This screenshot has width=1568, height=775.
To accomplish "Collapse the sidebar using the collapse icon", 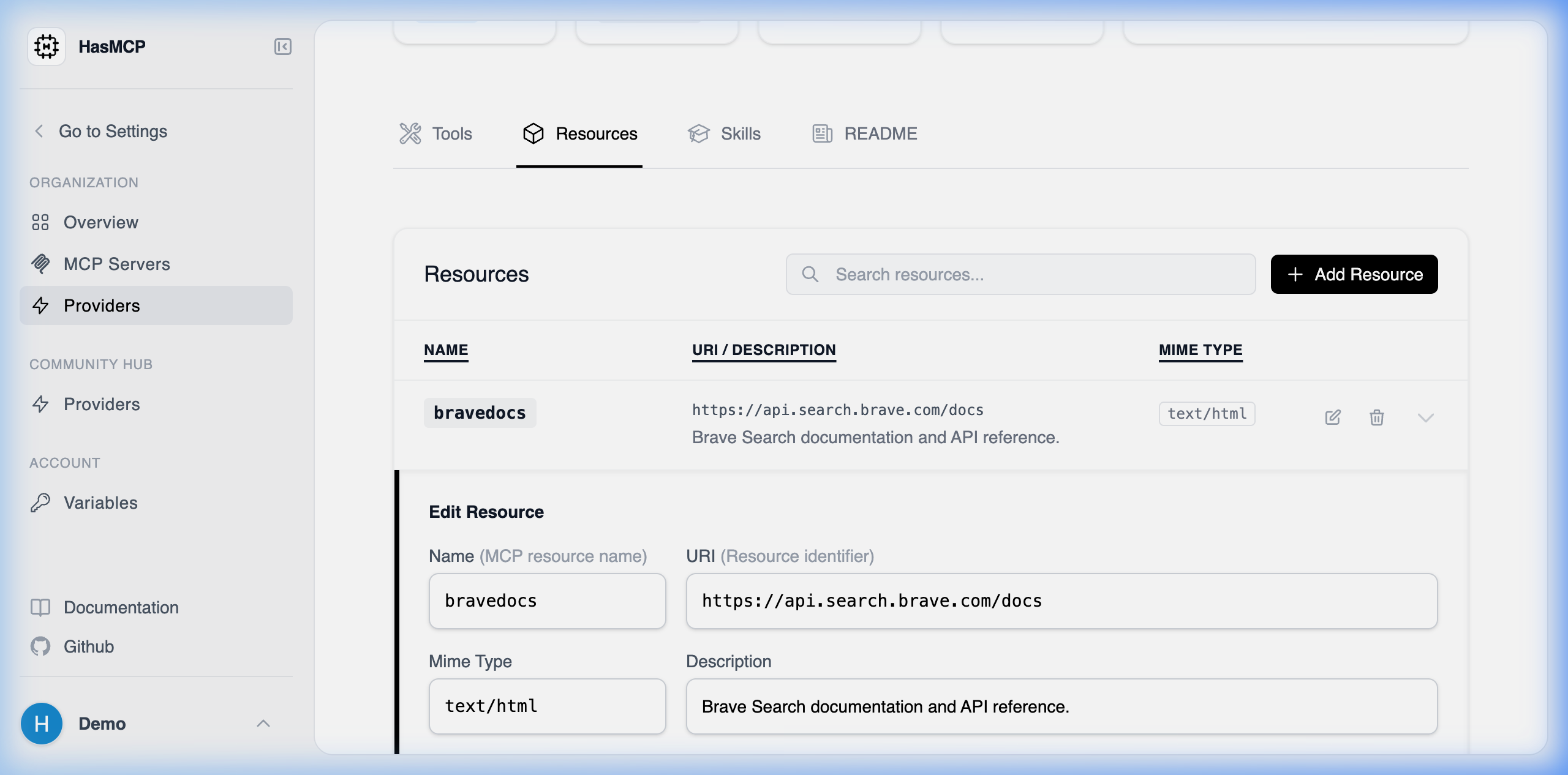I will (282, 47).
